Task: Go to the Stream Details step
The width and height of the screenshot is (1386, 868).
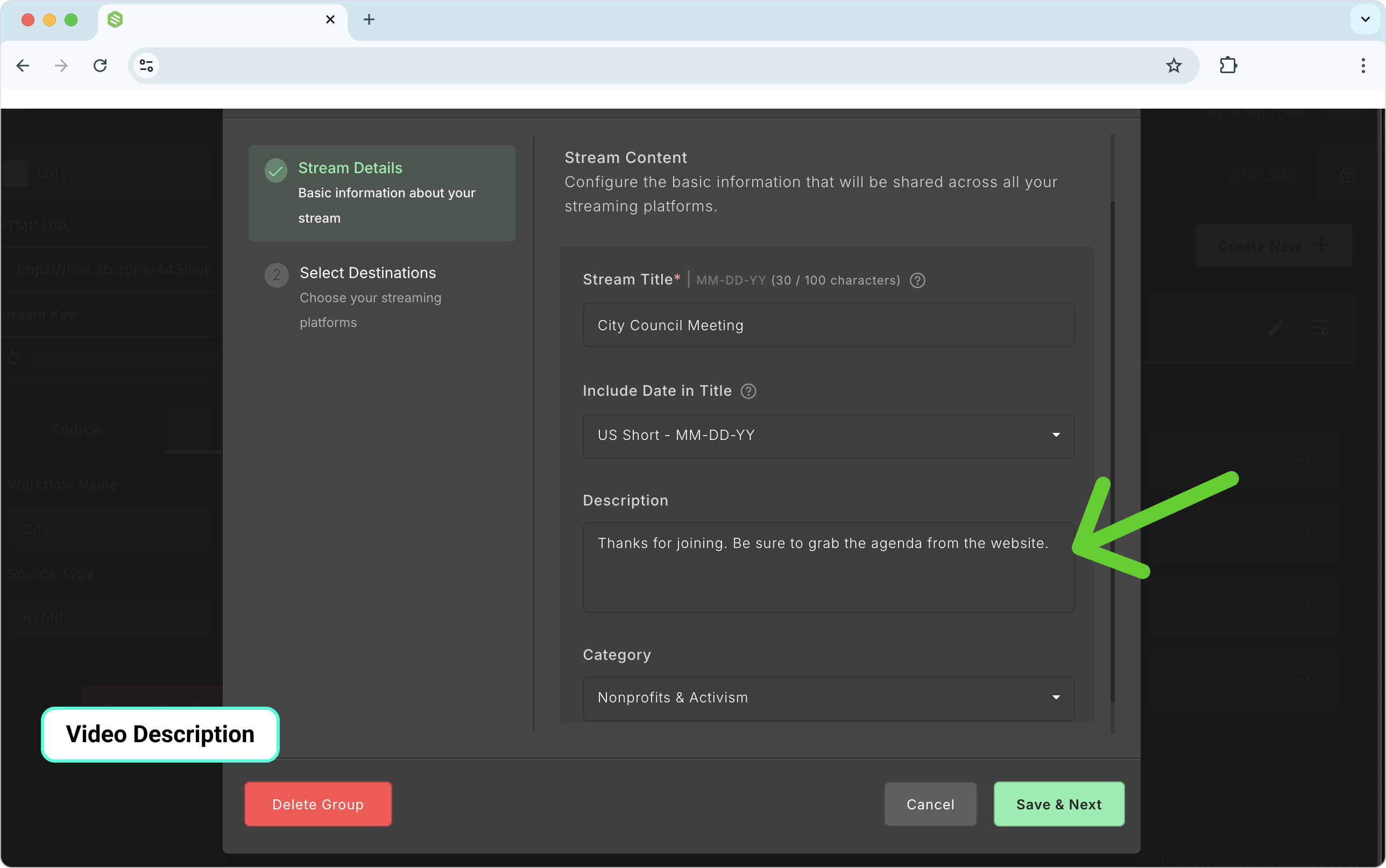Action: [x=382, y=193]
